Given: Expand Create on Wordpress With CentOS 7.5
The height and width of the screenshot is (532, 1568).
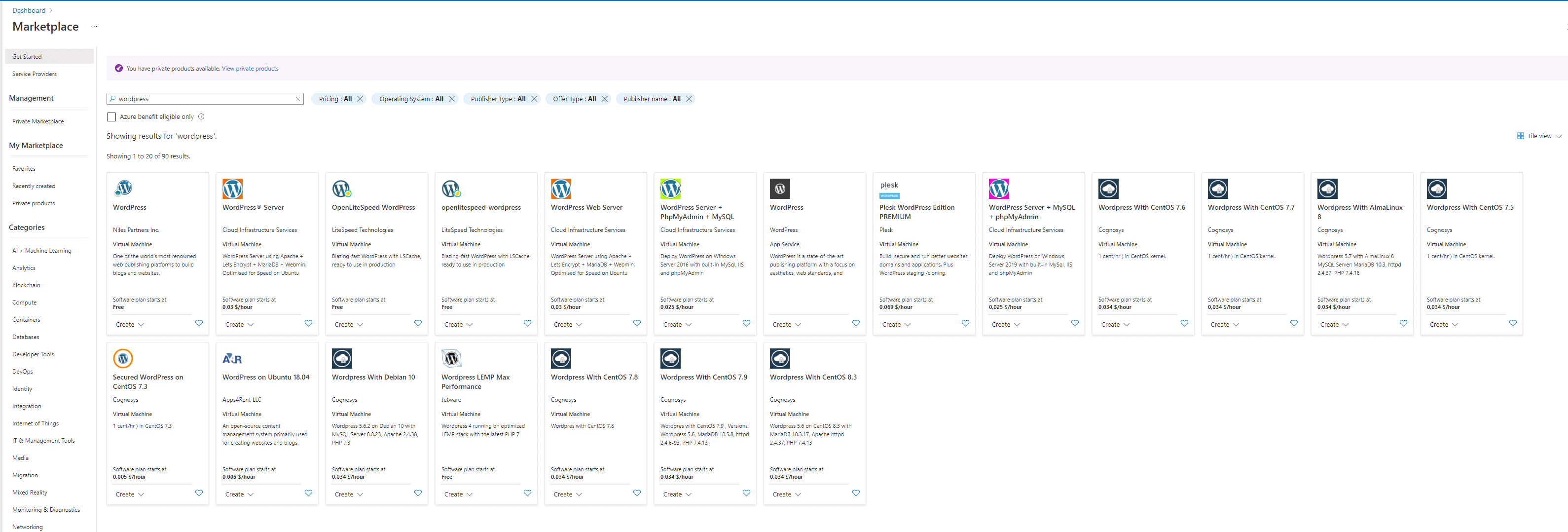Looking at the screenshot, I should click(1444, 324).
